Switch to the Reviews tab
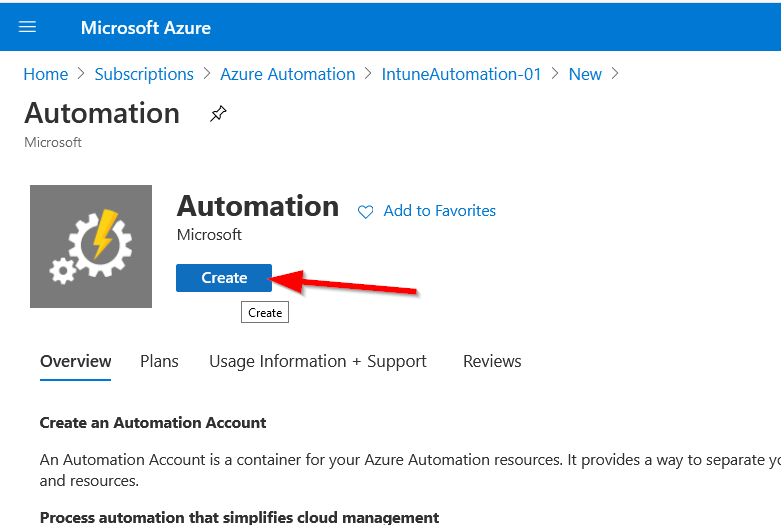This screenshot has height=525, width=781. tap(492, 361)
